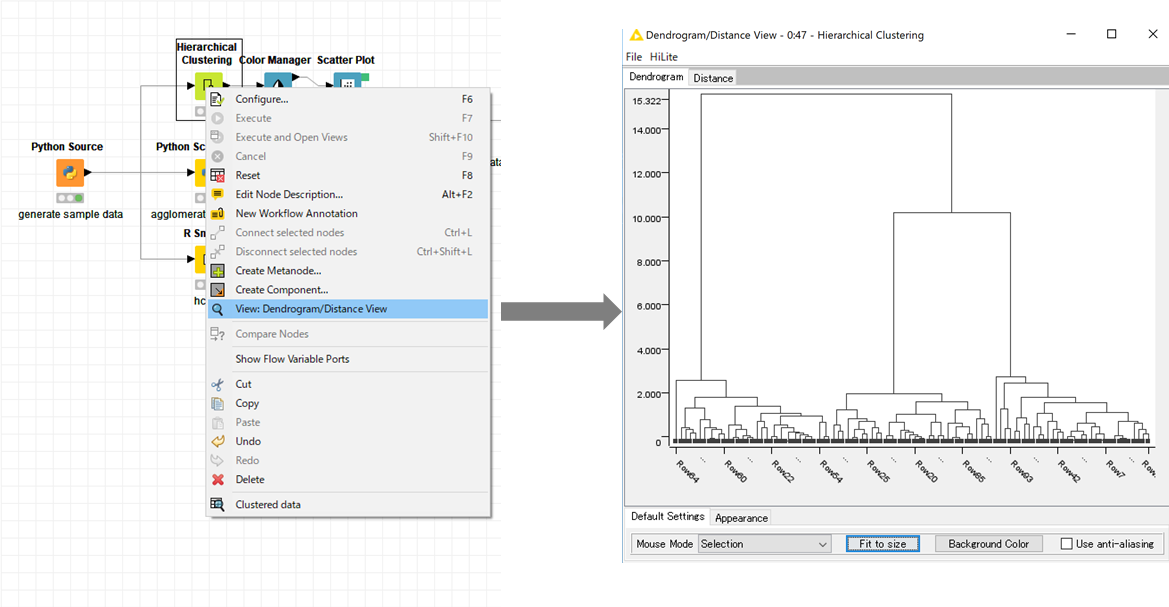
Task: Click the Create Metanode icon
Action: [x=217, y=271]
